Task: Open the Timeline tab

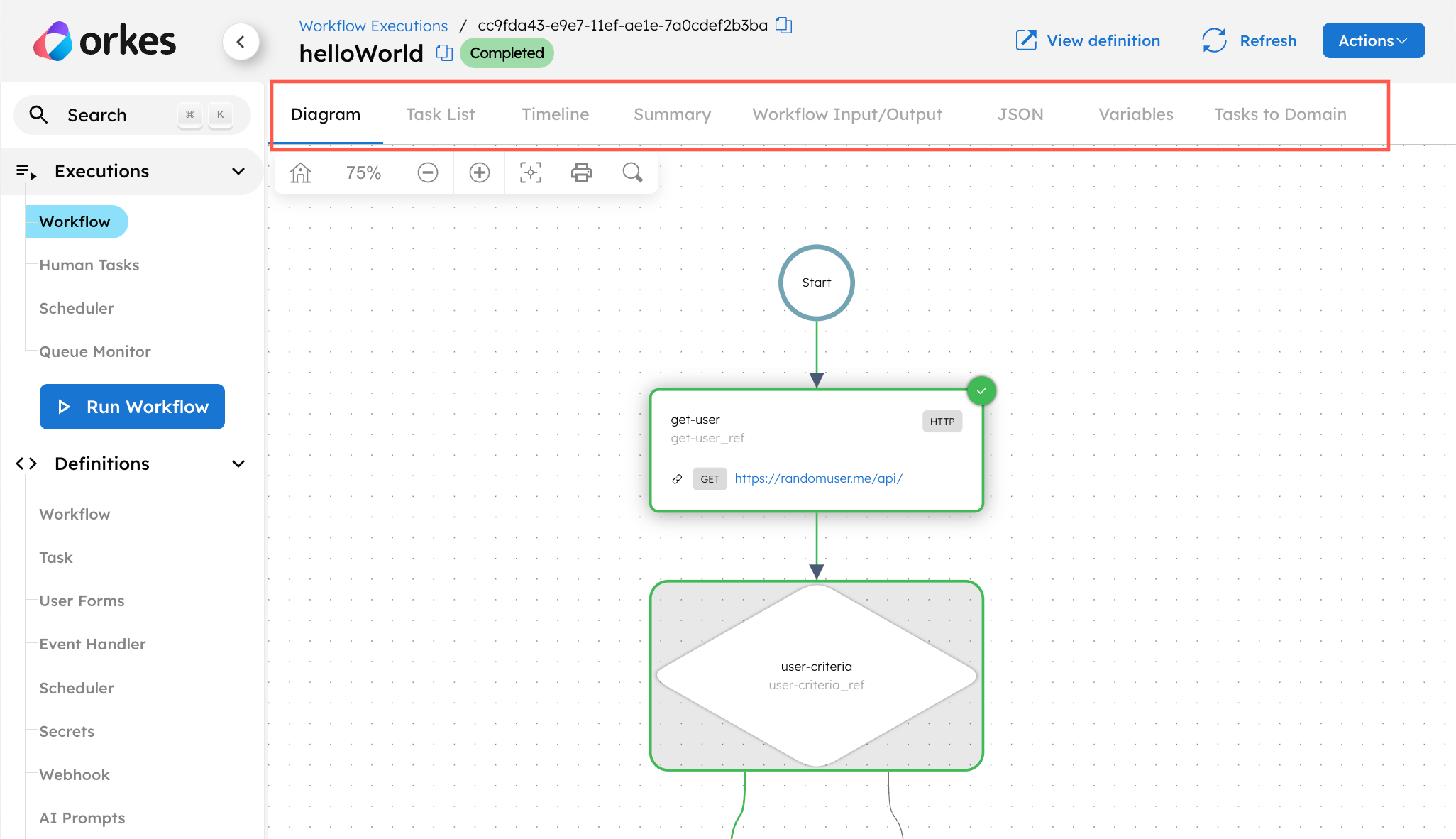Action: click(x=556, y=114)
